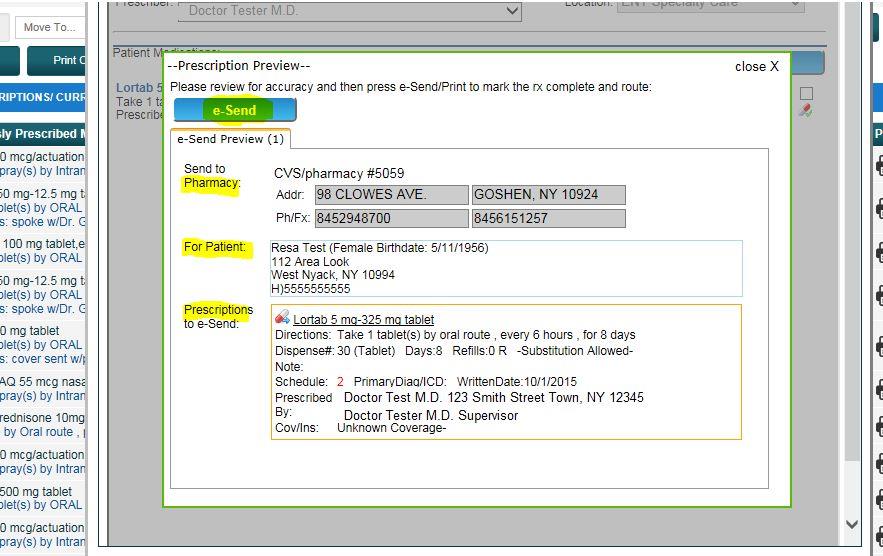Tick the checkbox right of the preview dialog
Image resolution: width=883 pixels, height=556 pixels.
tap(806, 94)
